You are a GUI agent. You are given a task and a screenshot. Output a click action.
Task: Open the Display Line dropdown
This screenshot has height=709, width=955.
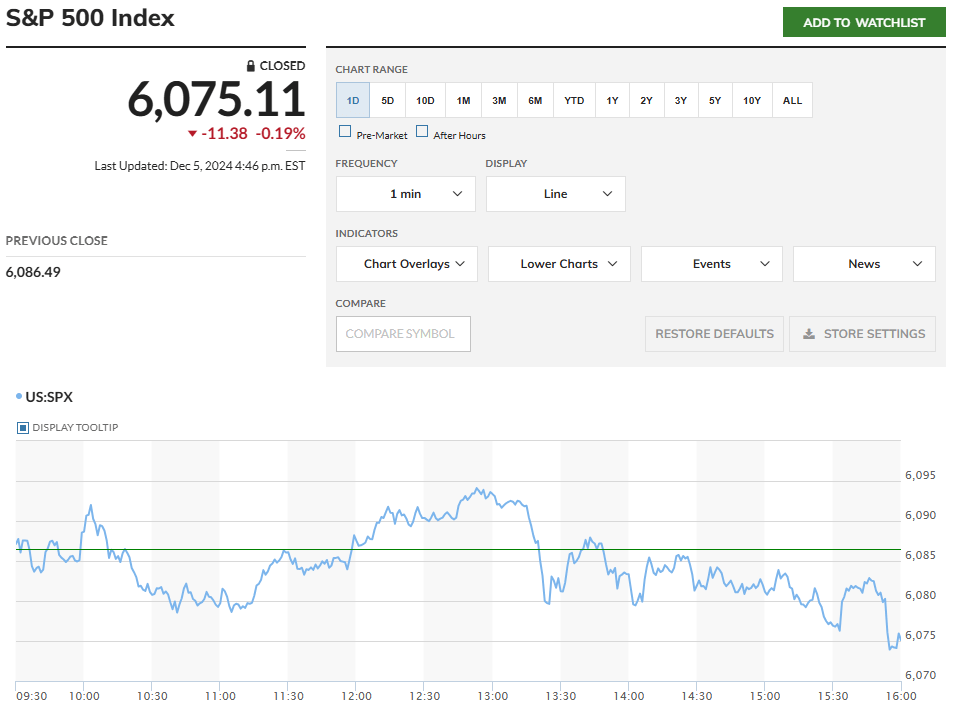point(555,194)
